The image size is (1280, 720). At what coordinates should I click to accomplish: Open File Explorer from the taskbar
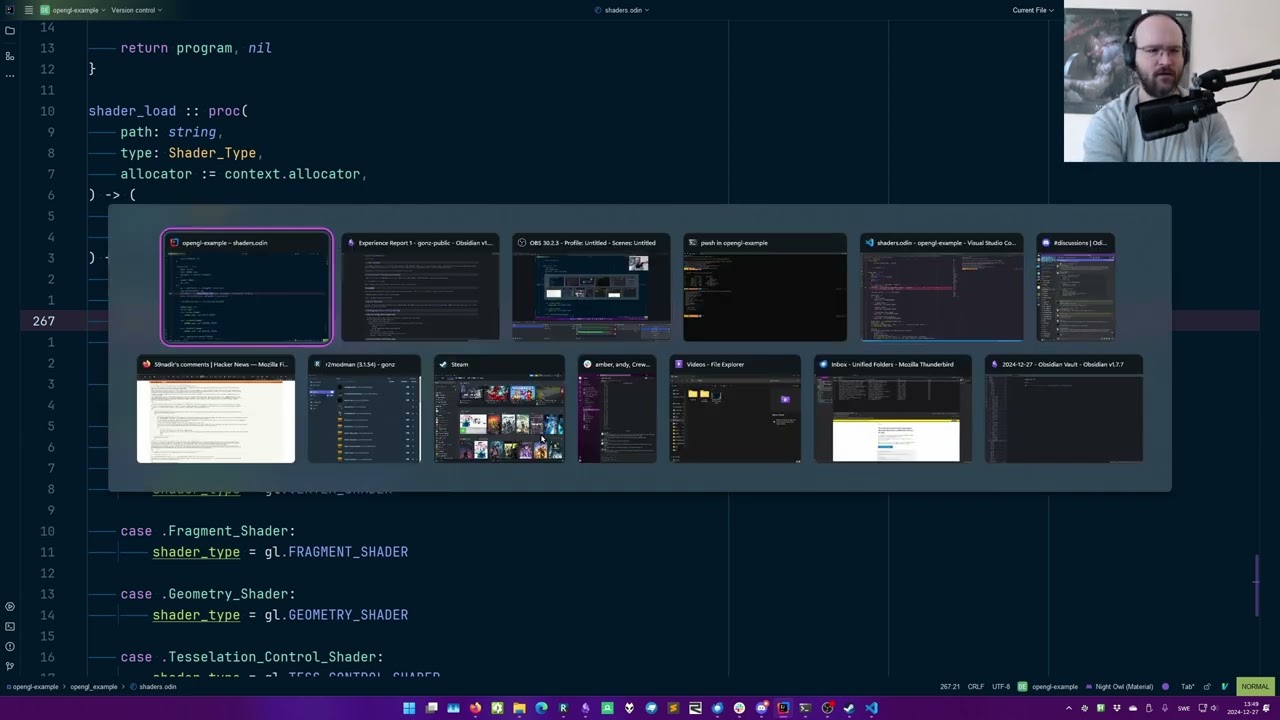click(519, 708)
